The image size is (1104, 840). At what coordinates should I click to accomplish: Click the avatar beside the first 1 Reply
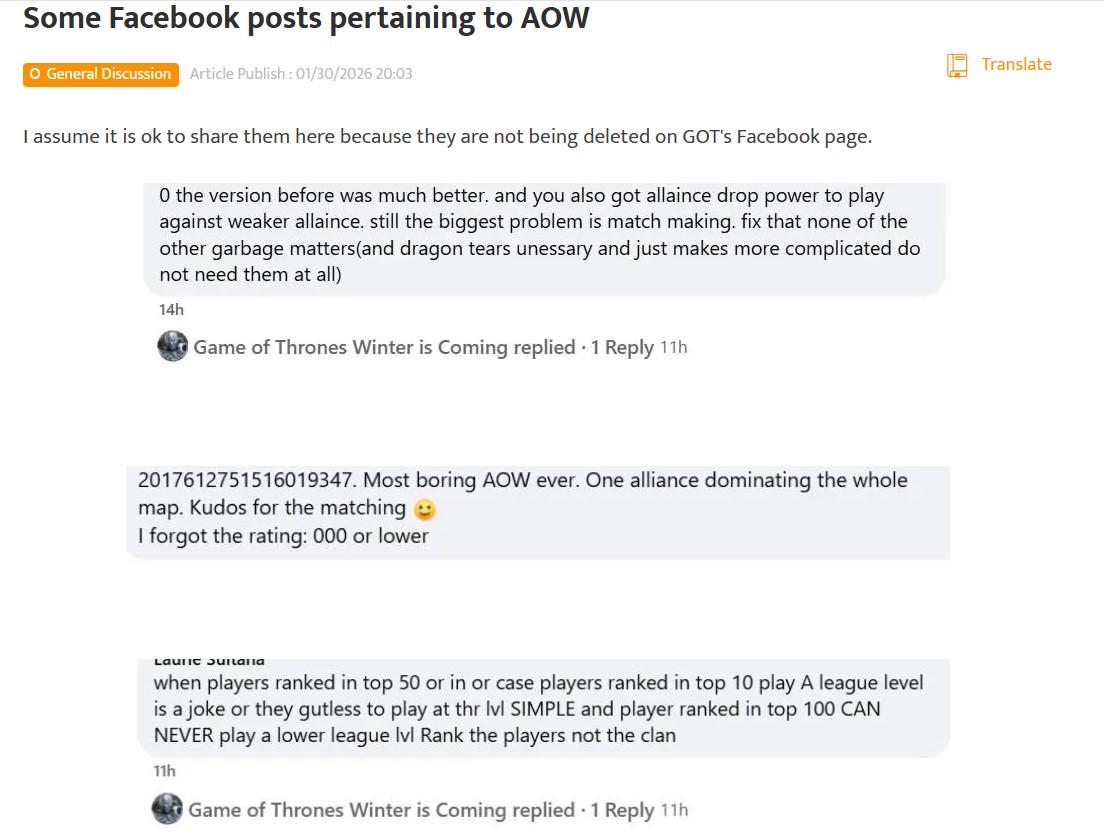[x=173, y=346]
